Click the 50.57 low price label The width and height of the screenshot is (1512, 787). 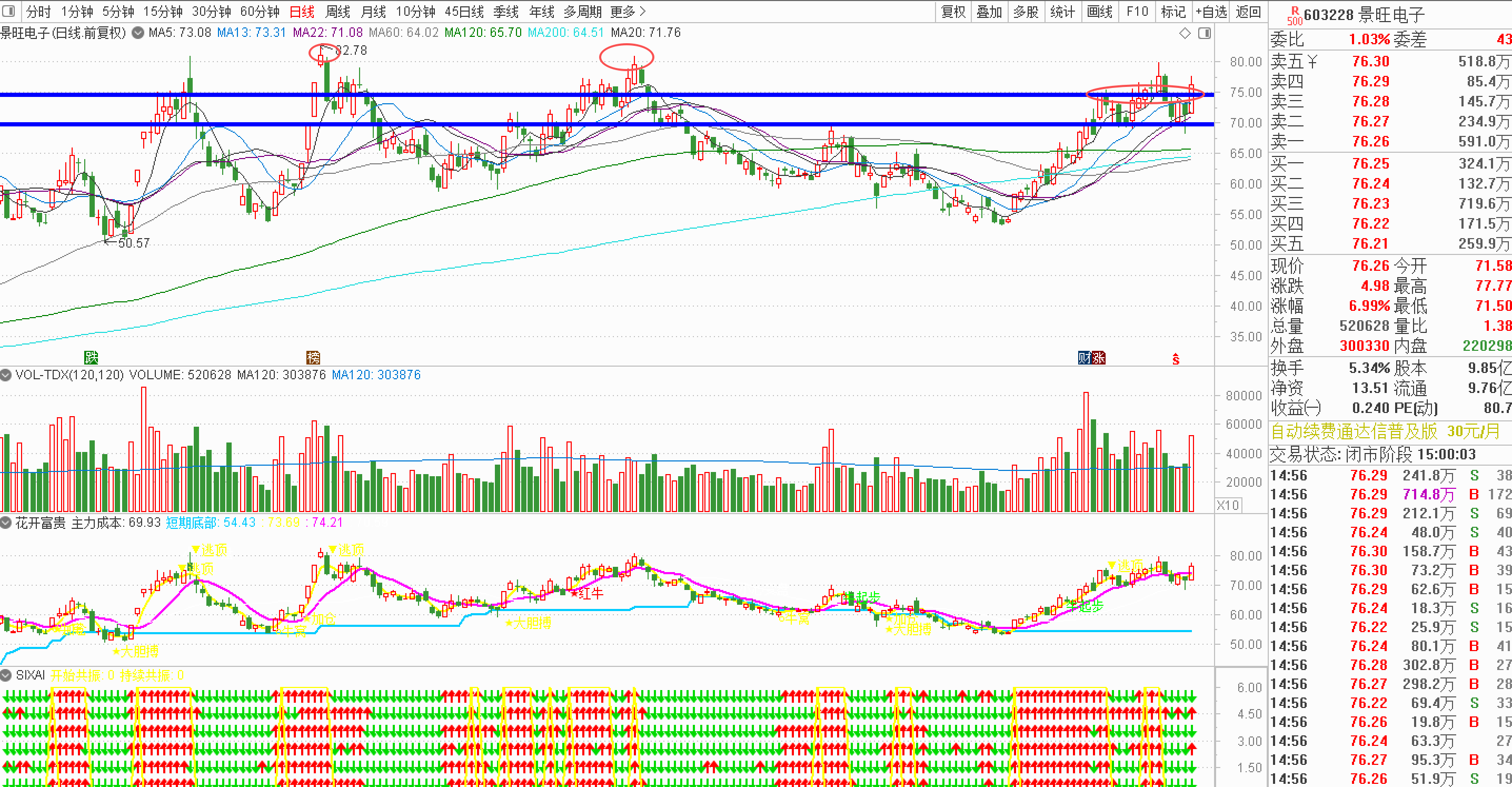pyautogui.click(x=134, y=243)
